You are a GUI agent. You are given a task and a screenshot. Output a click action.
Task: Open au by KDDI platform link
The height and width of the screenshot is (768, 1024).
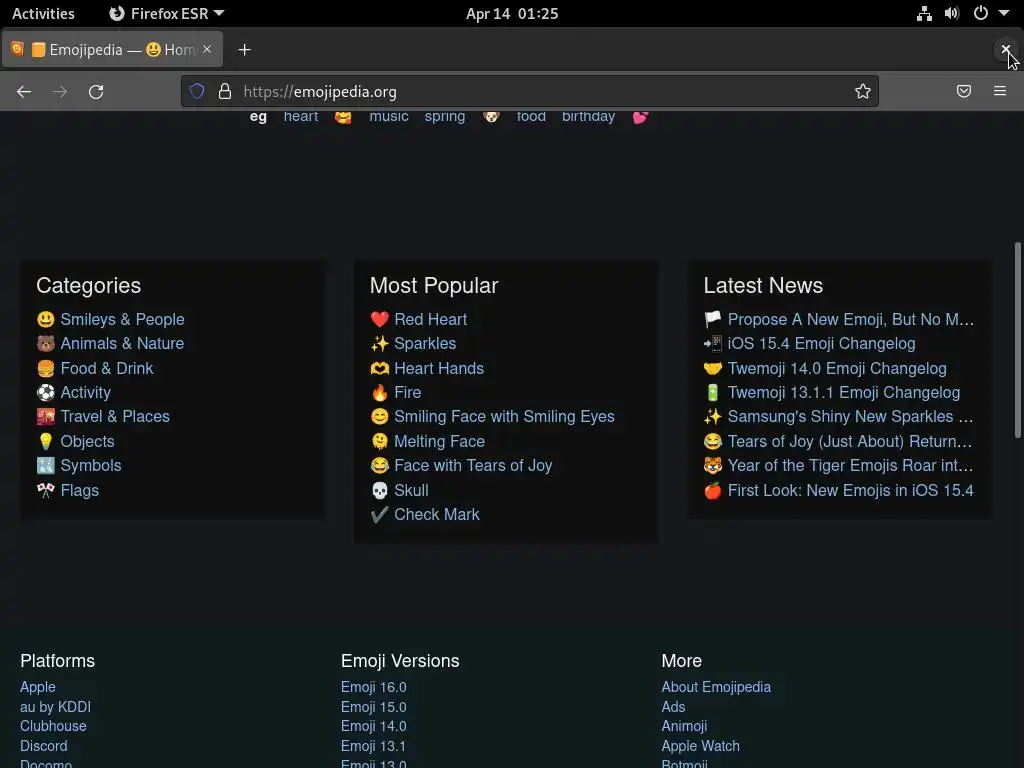tap(56, 707)
